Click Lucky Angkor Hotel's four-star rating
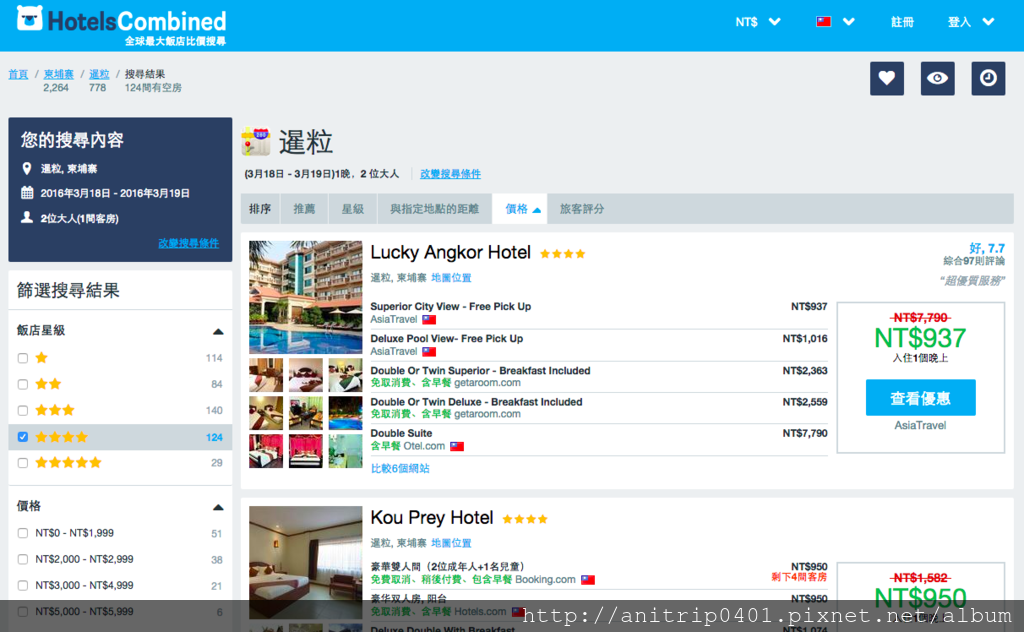Image resolution: width=1024 pixels, height=632 pixels. 562,254
